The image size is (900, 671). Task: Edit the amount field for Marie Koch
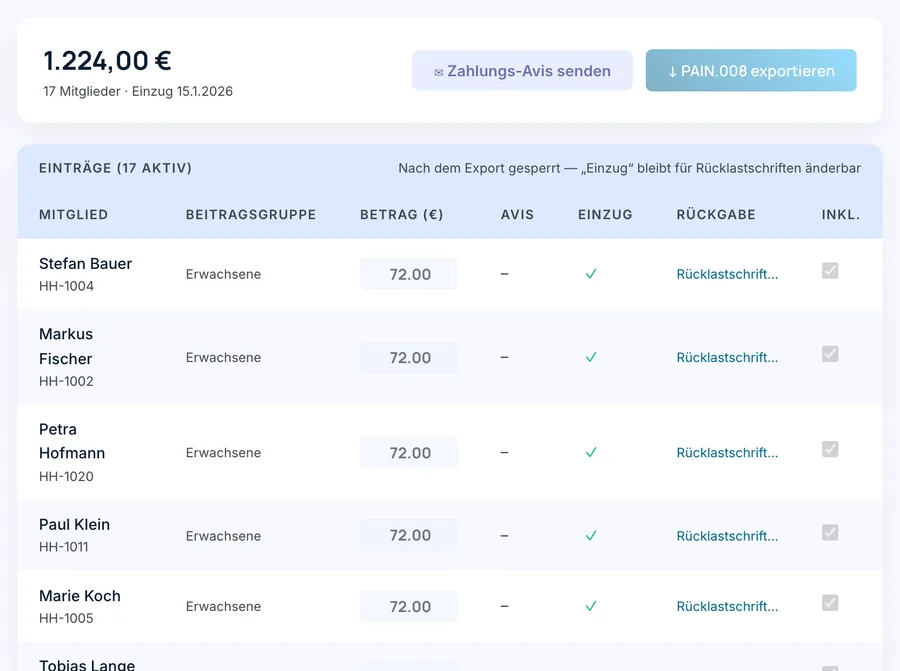coord(409,606)
